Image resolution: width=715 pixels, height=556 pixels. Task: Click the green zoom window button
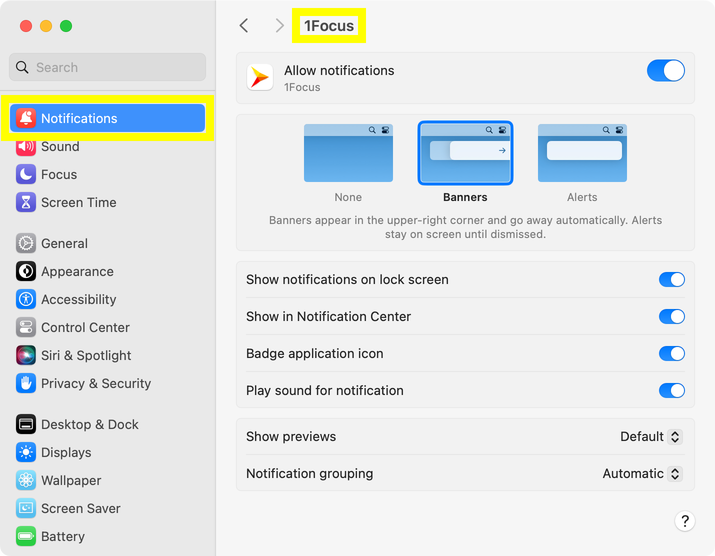[x=66, y=26]
